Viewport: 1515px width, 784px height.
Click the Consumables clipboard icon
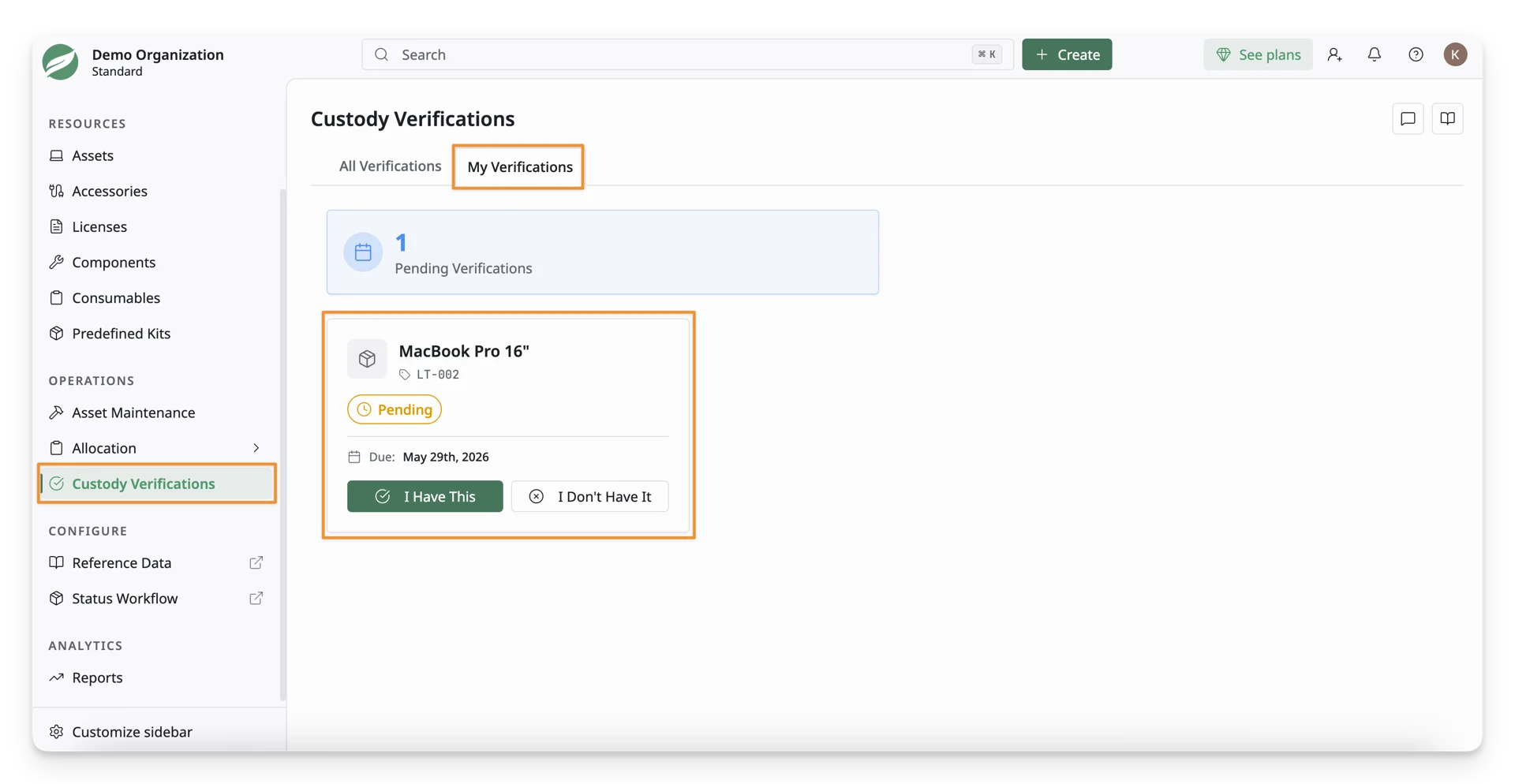point(56,297)
